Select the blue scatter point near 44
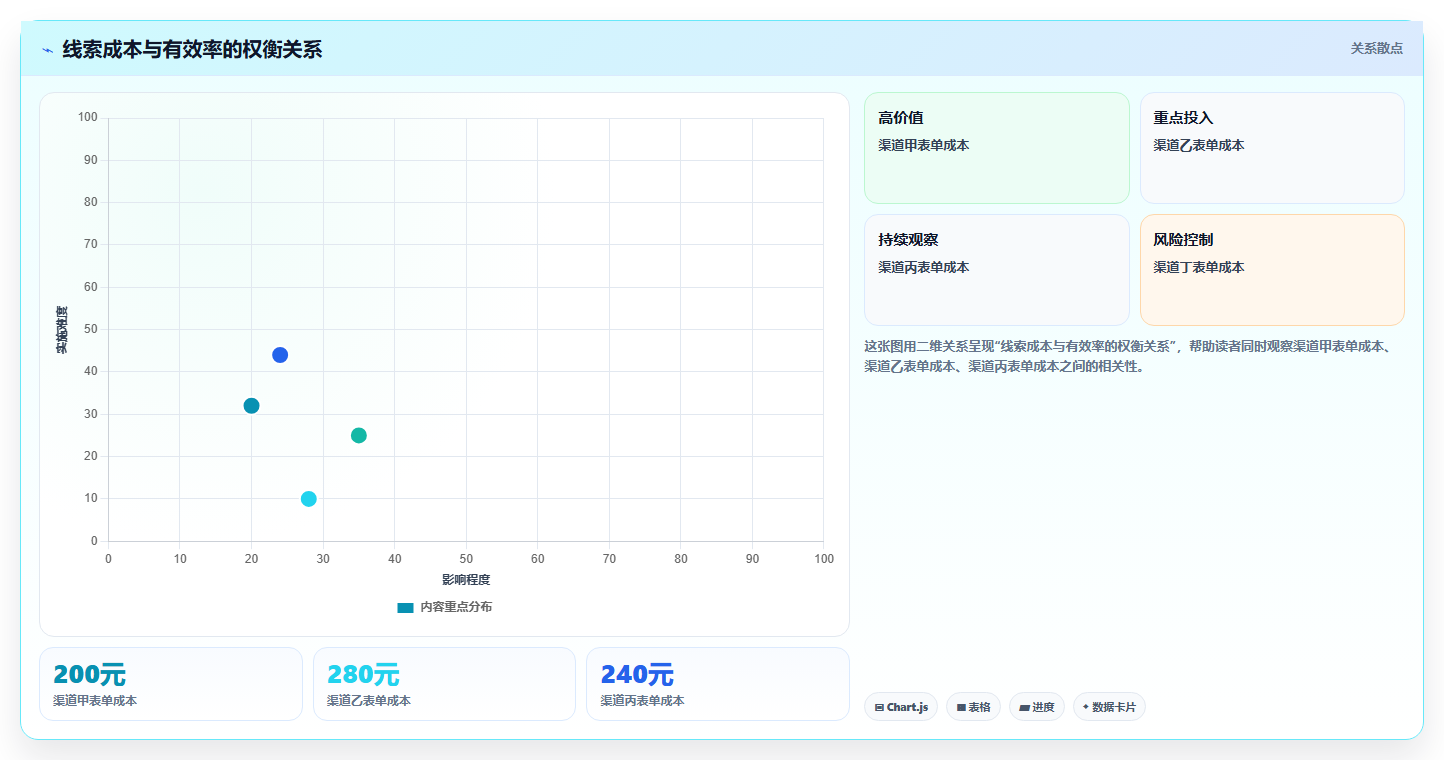The width and height of the screenshot is (1444, 760). pyautogui.click(x=280, y=355)
